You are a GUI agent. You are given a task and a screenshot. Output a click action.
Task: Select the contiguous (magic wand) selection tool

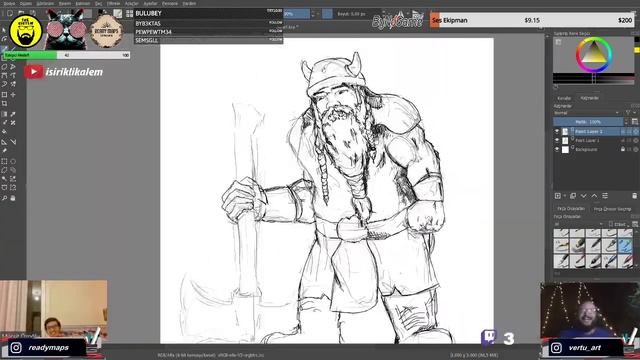click(x=4, y=179)
